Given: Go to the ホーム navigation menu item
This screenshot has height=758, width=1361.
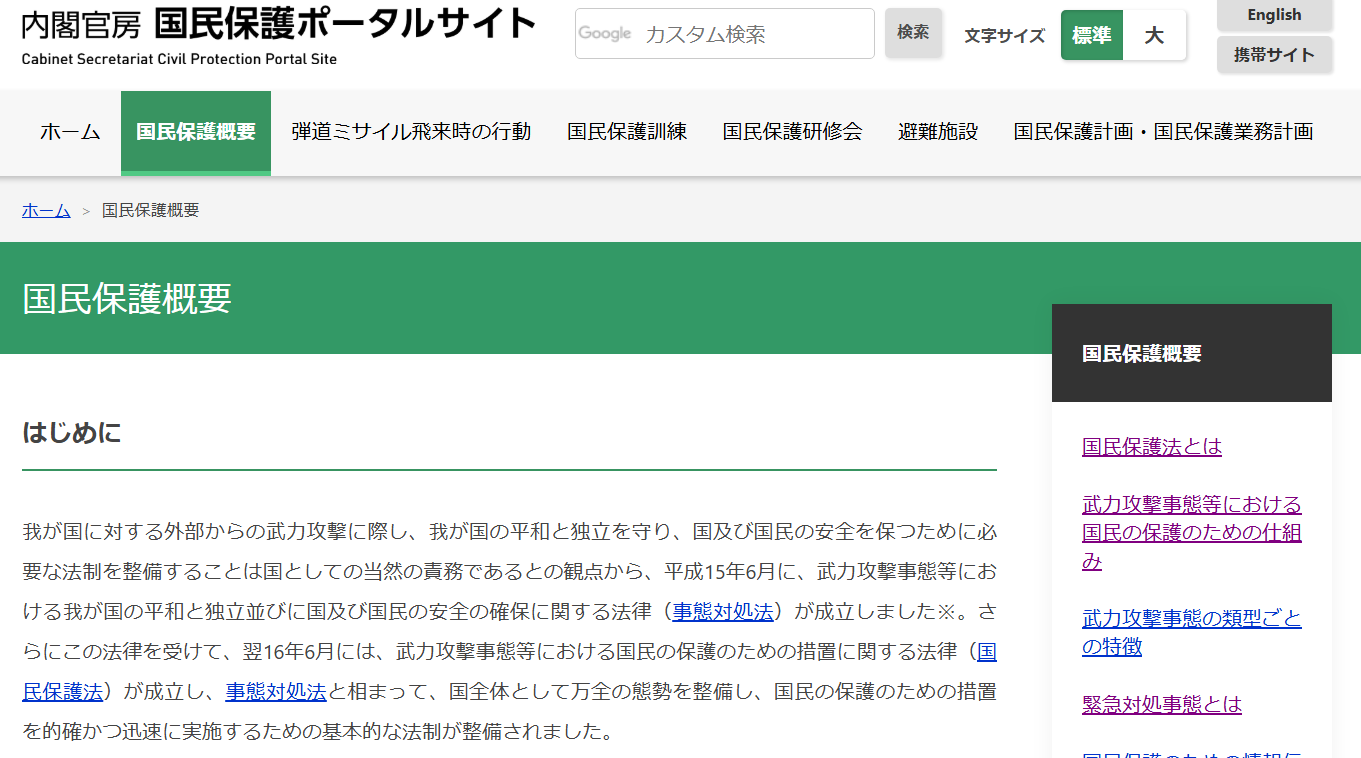Looking at the screenshot, I should (x=70, y=132).
